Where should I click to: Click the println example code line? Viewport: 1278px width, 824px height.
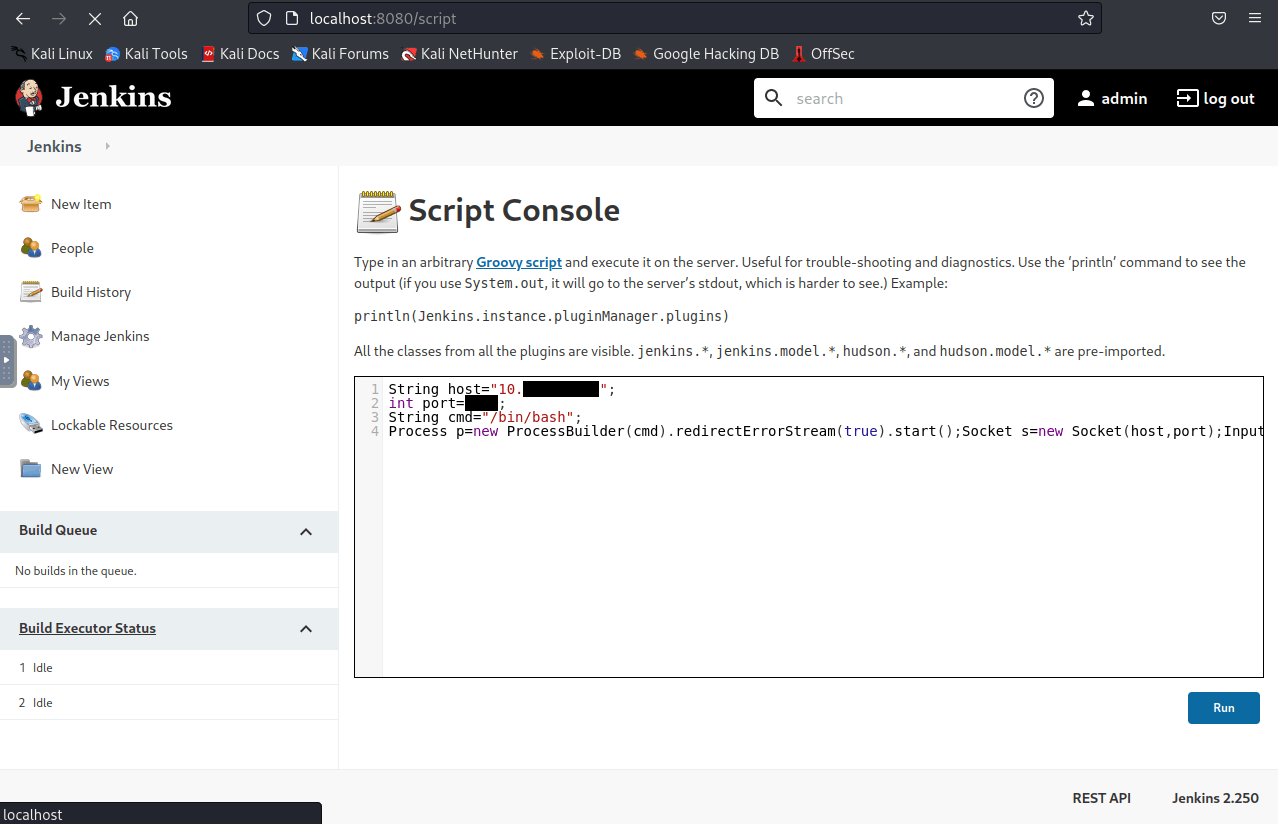pyautogui.click(x=542, y=316)
